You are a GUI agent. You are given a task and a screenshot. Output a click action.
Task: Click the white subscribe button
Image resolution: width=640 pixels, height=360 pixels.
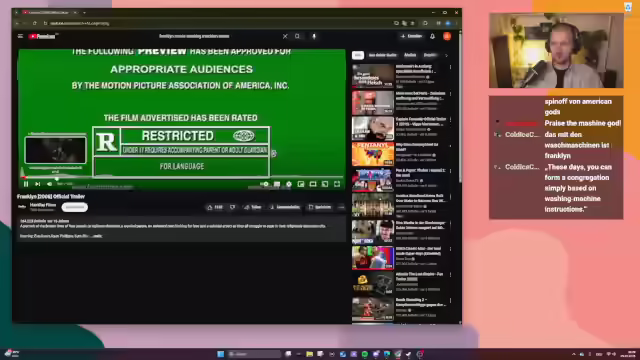[x=75, y=207]
